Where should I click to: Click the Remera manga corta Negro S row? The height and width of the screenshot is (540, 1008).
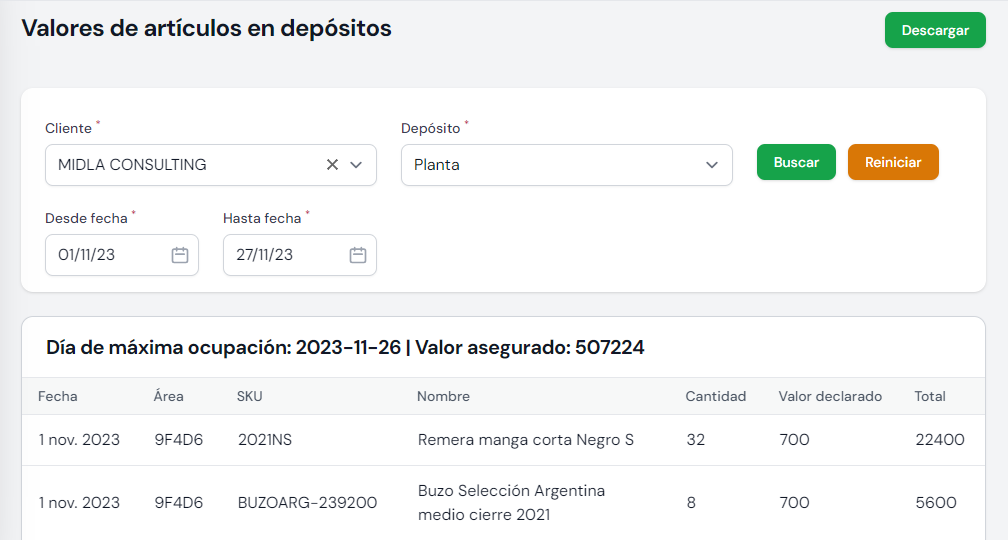(525, 440)
